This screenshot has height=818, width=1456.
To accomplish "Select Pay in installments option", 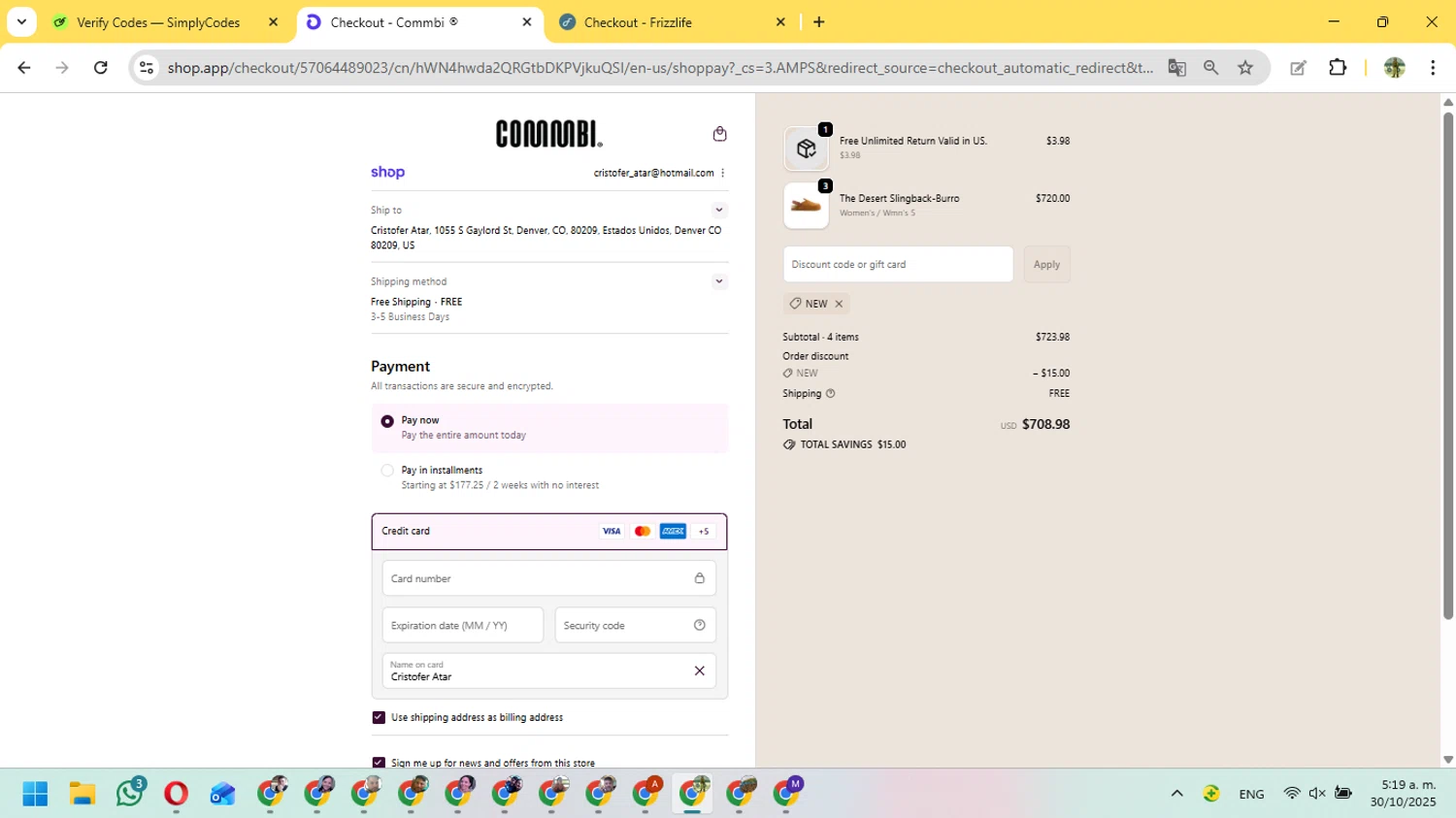I will click(x=387, y=471).
